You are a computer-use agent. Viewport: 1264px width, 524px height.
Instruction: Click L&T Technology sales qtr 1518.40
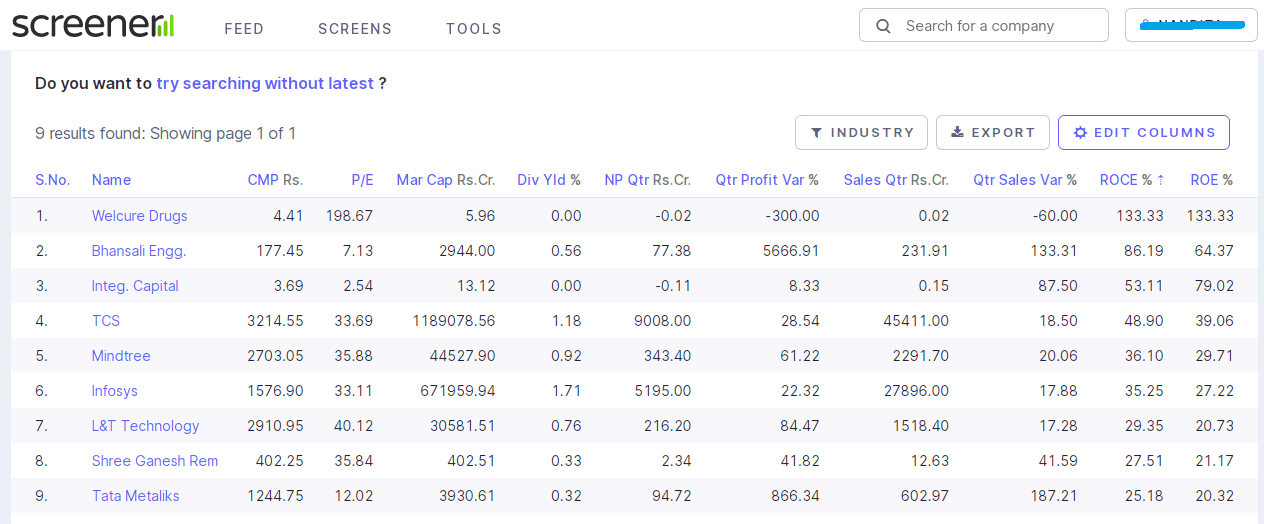[920, 426]
